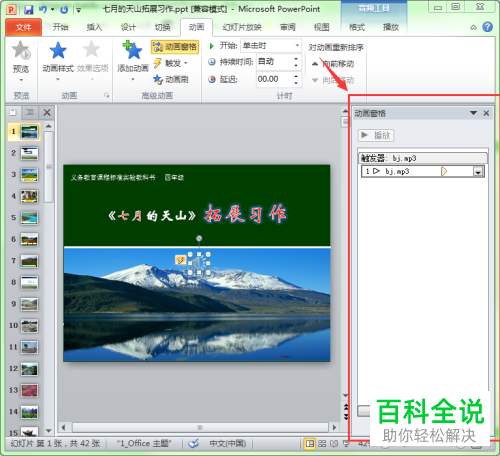Click the 添加动画 star with plus icon
This screenshot has height=456, width=500.
tap(133, 50)
